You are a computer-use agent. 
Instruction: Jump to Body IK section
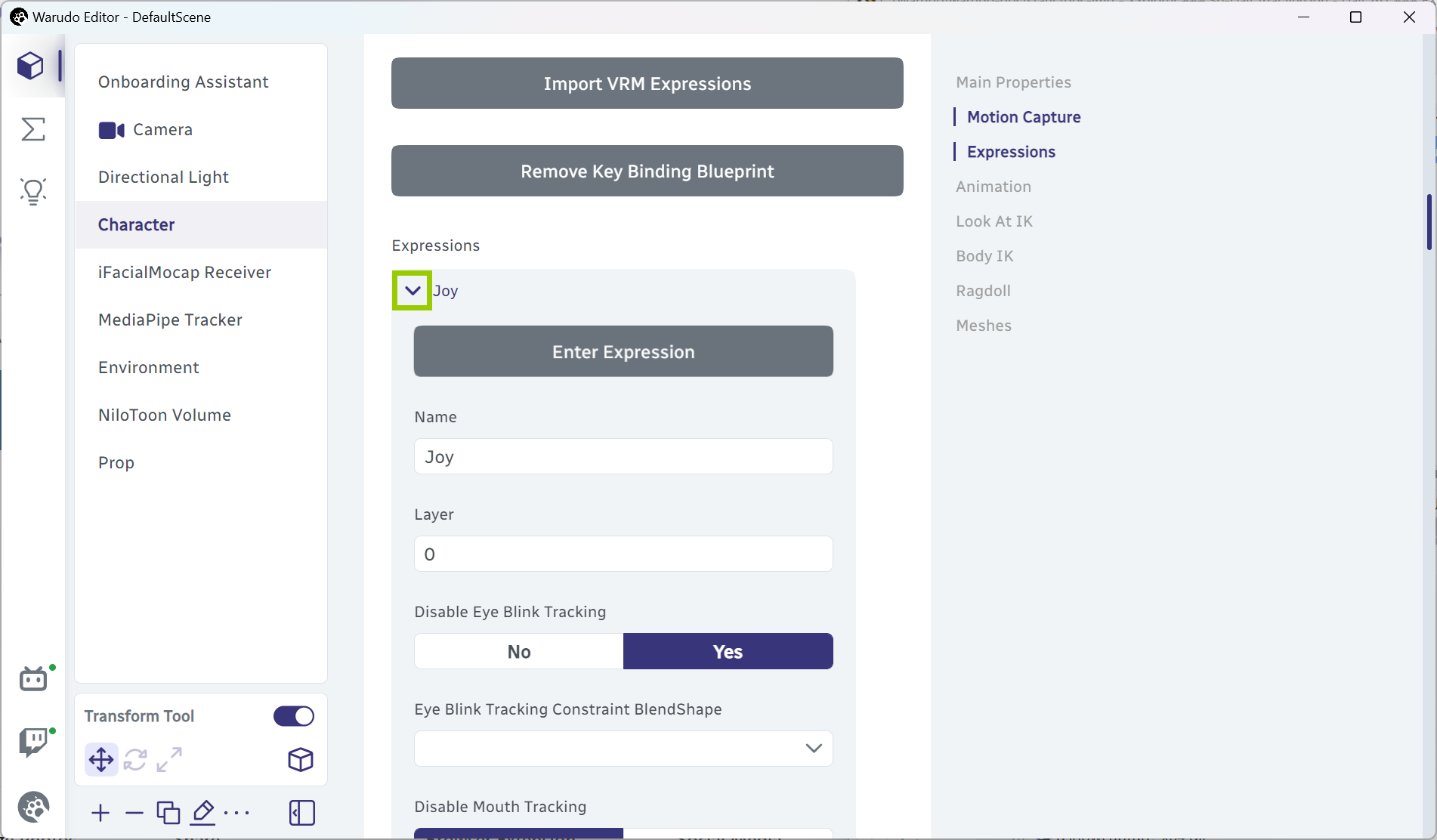[x=984, y=256]
